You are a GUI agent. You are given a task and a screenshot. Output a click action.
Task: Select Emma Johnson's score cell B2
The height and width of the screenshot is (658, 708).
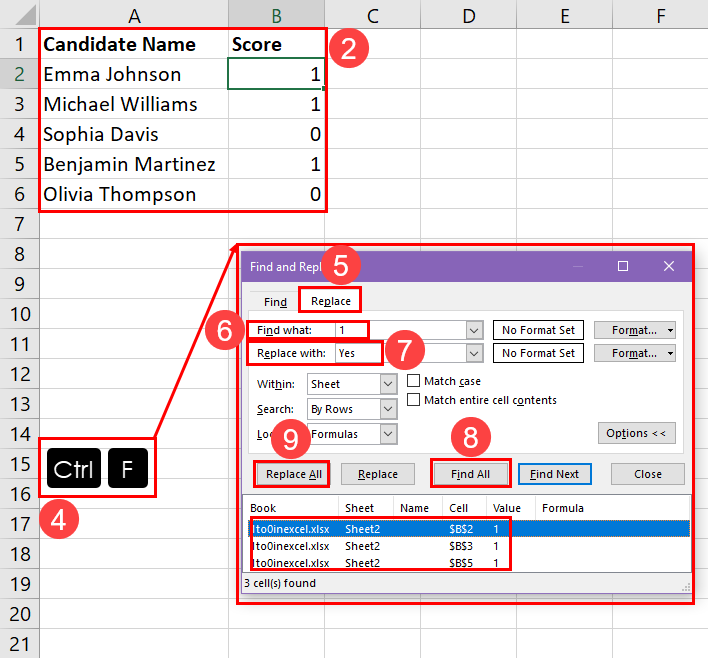276,74
